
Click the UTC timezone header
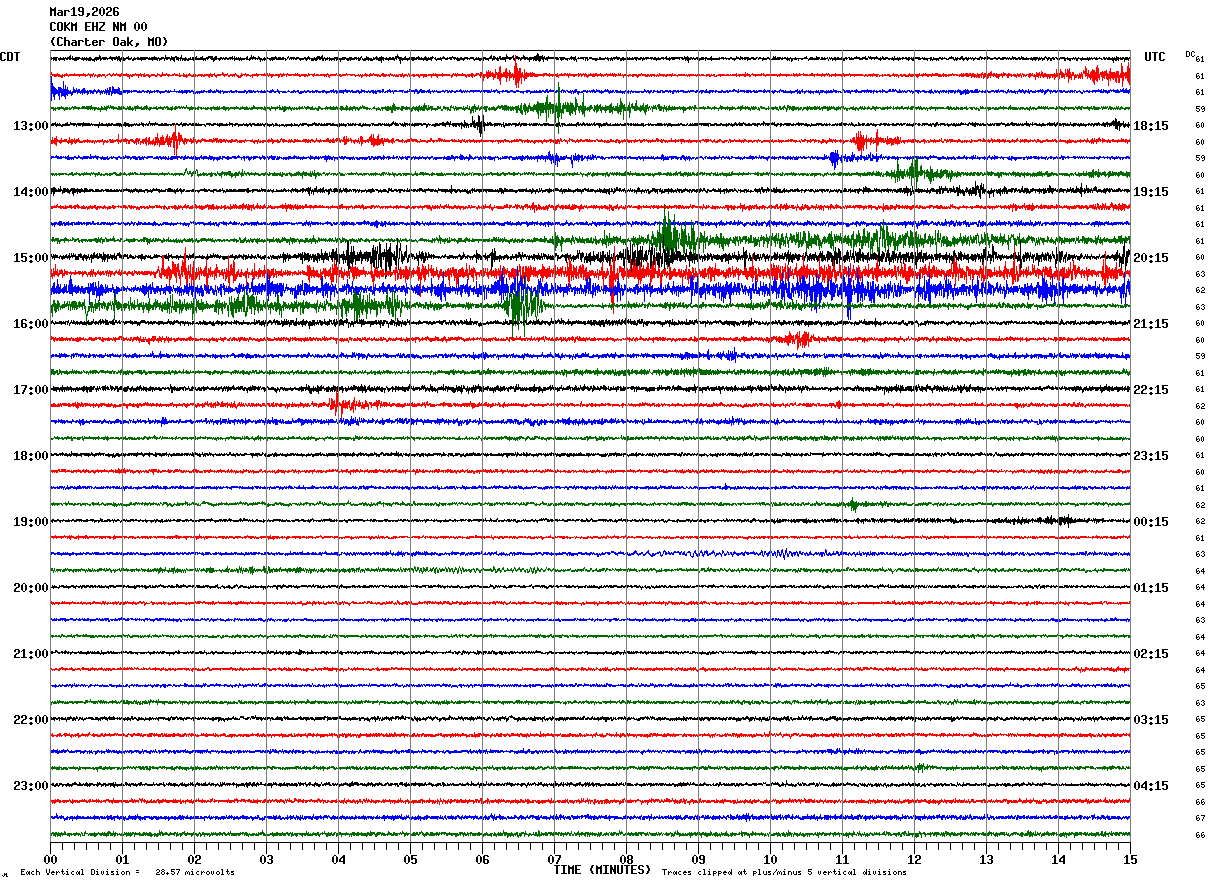click(1154, 57)
